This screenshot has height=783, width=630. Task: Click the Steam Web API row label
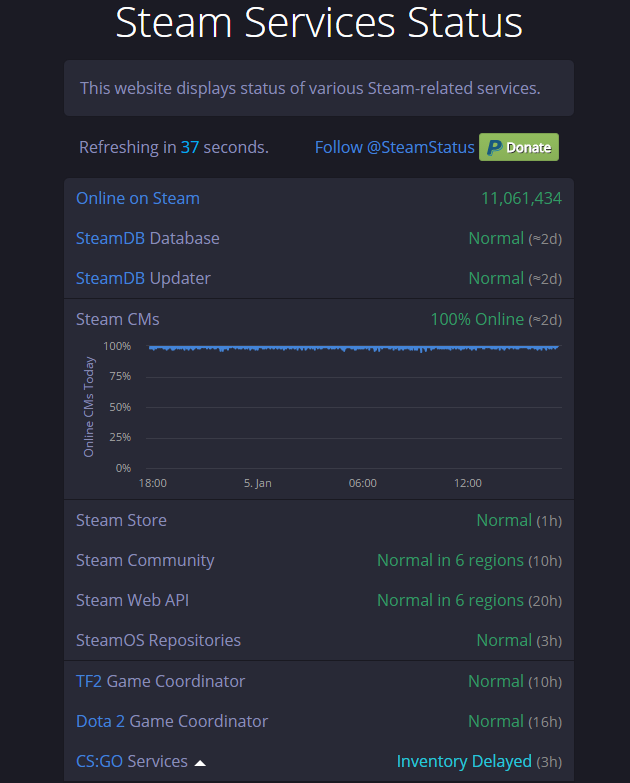132,600
